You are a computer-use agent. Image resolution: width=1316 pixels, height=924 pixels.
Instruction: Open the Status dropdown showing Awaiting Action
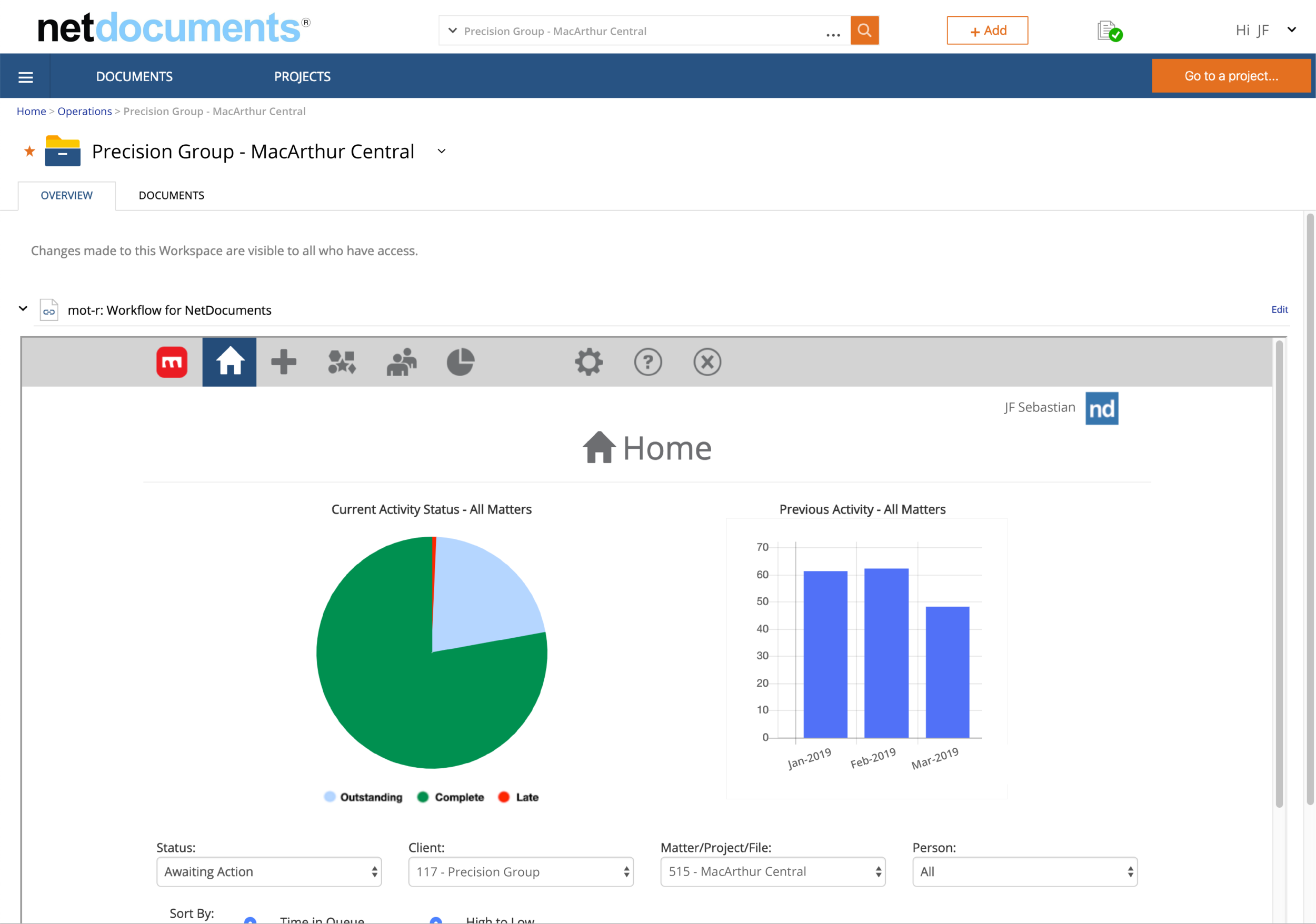pos(269,871)
